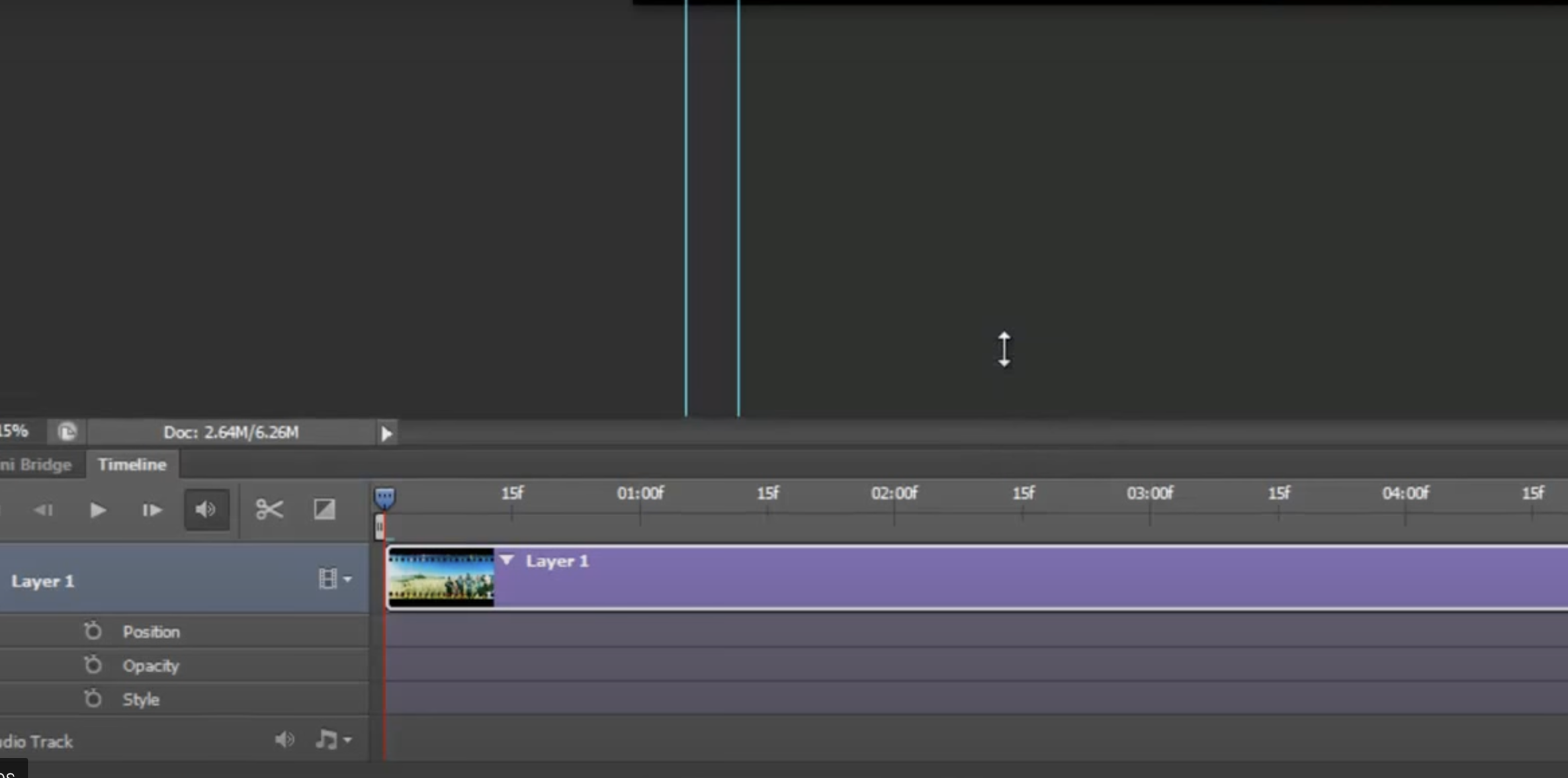
Task: Click the Style stopwatch icon
Action: (x=93, y=699)
